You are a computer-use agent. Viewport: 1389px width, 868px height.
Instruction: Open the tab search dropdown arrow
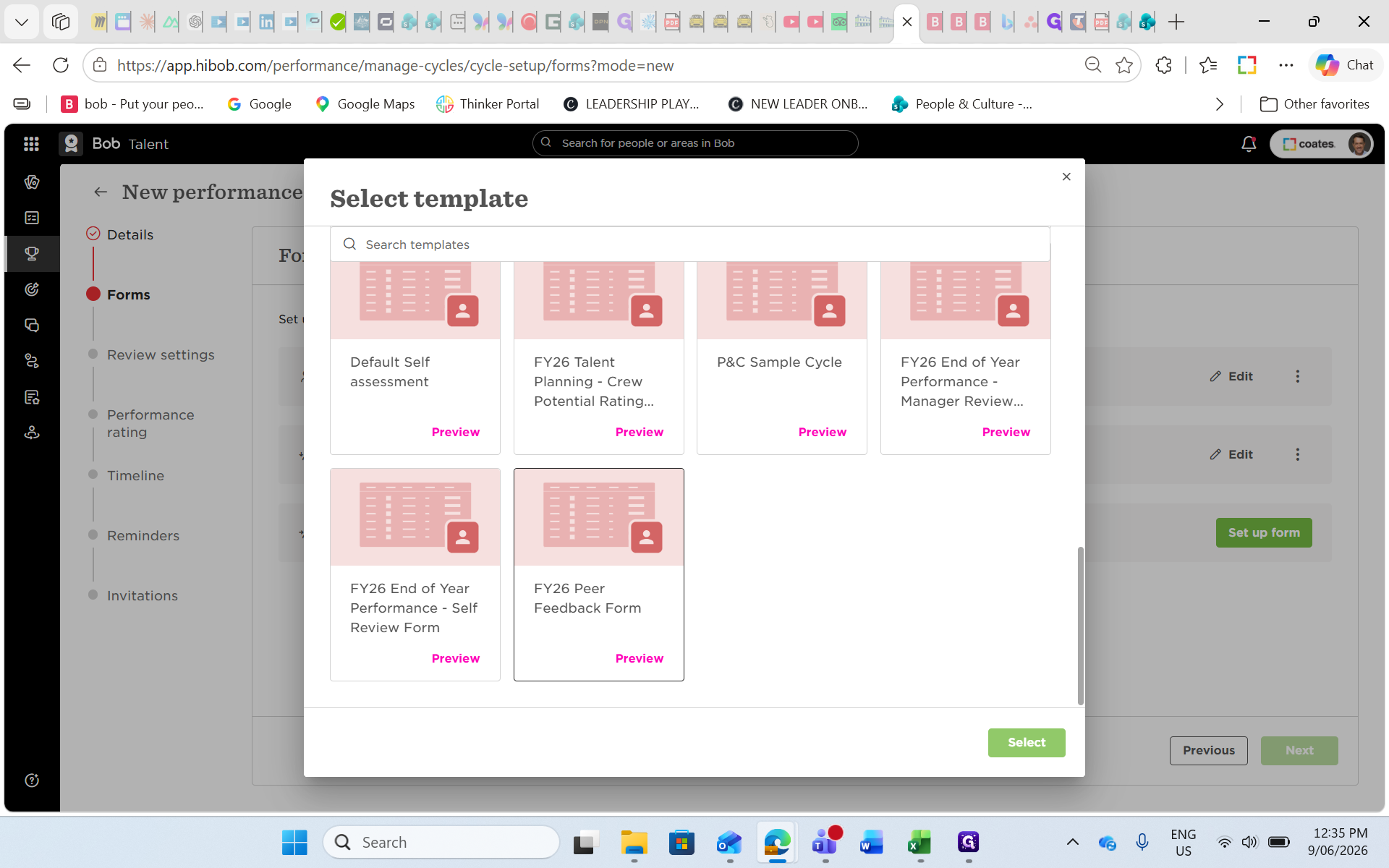tap(22, 22)
